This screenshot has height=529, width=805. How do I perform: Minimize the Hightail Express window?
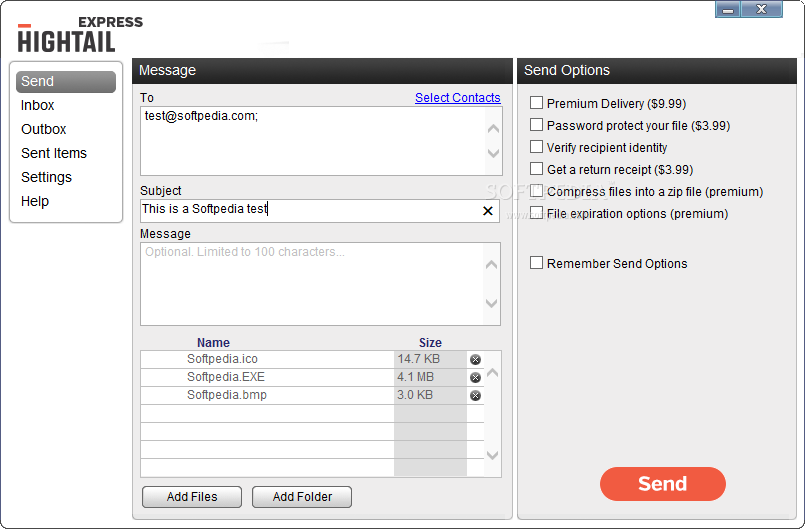728,9
